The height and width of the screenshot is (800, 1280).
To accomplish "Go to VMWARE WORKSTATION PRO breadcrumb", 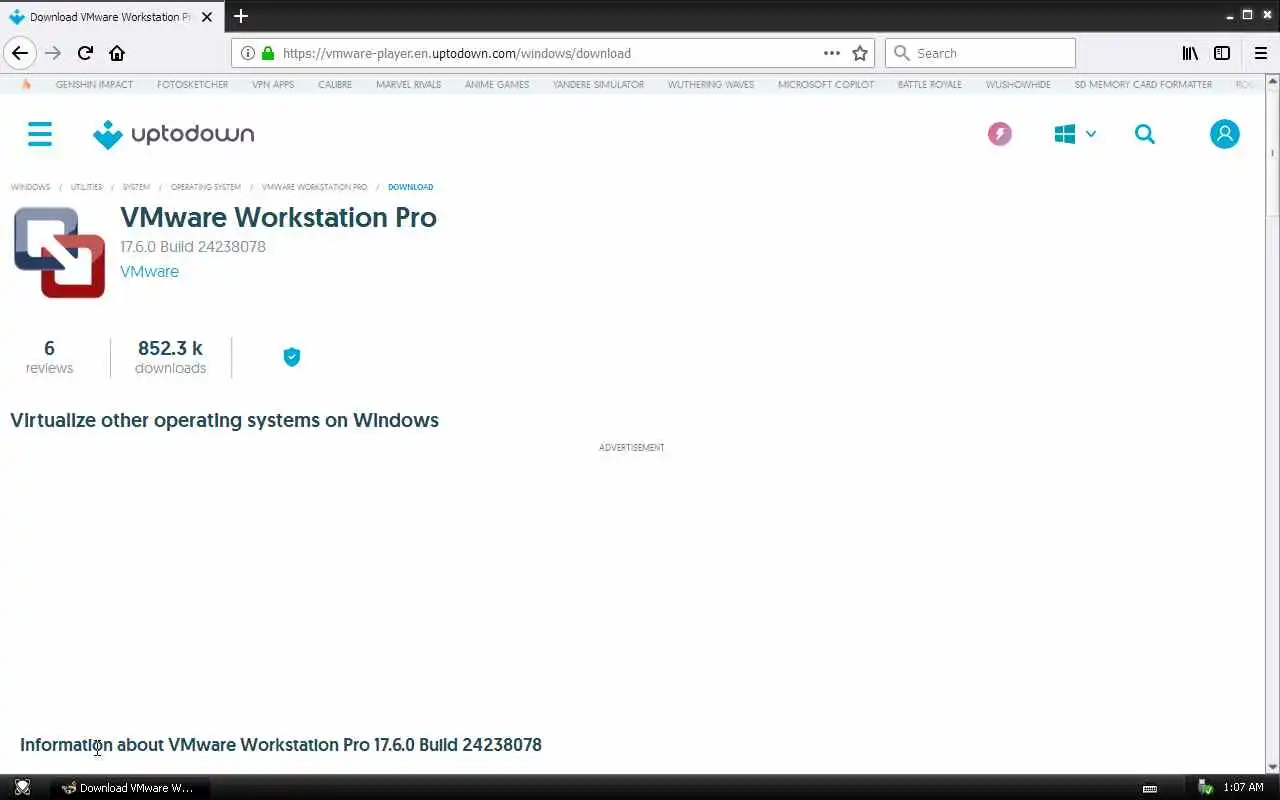I will [314, 187].
